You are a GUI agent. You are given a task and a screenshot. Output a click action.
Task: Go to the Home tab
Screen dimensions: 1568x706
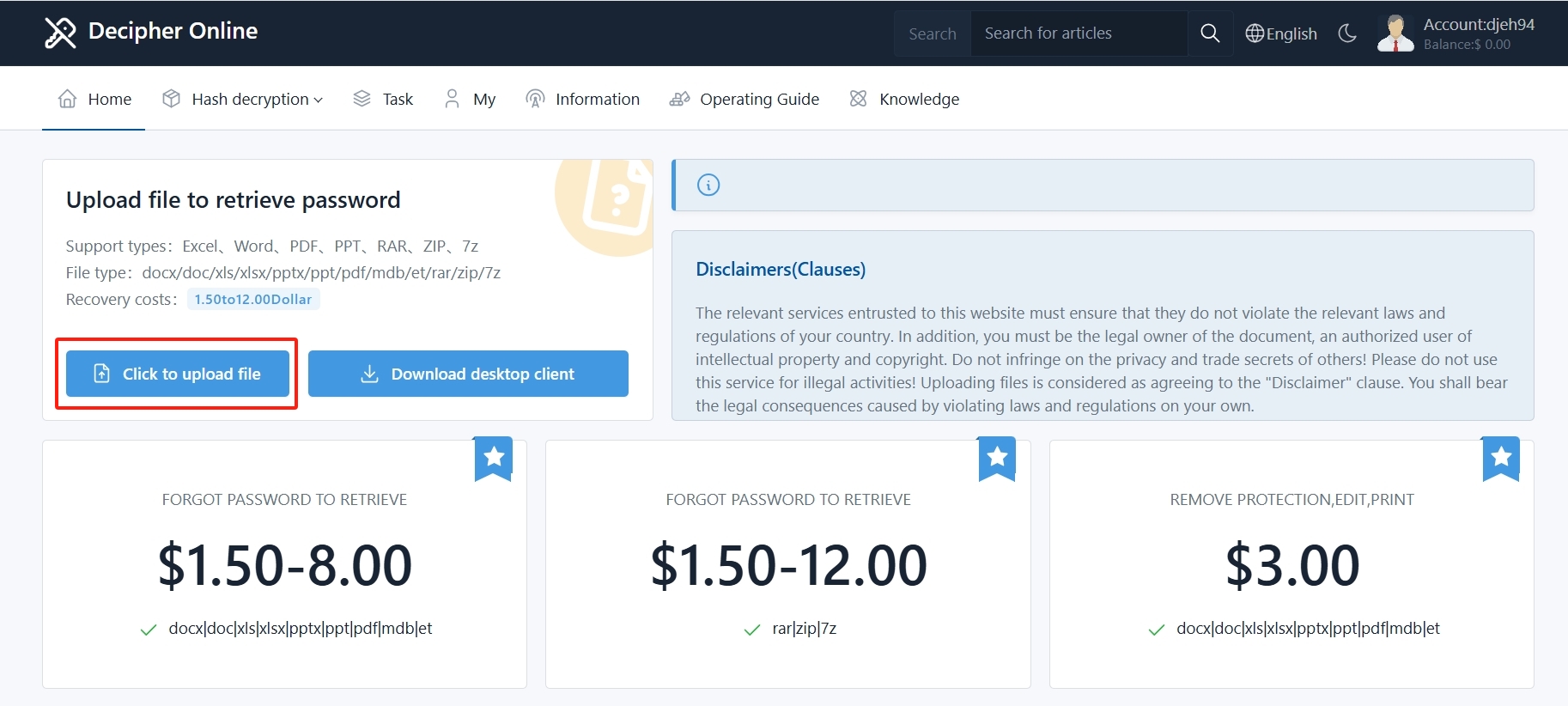click(x=94, y=99)
